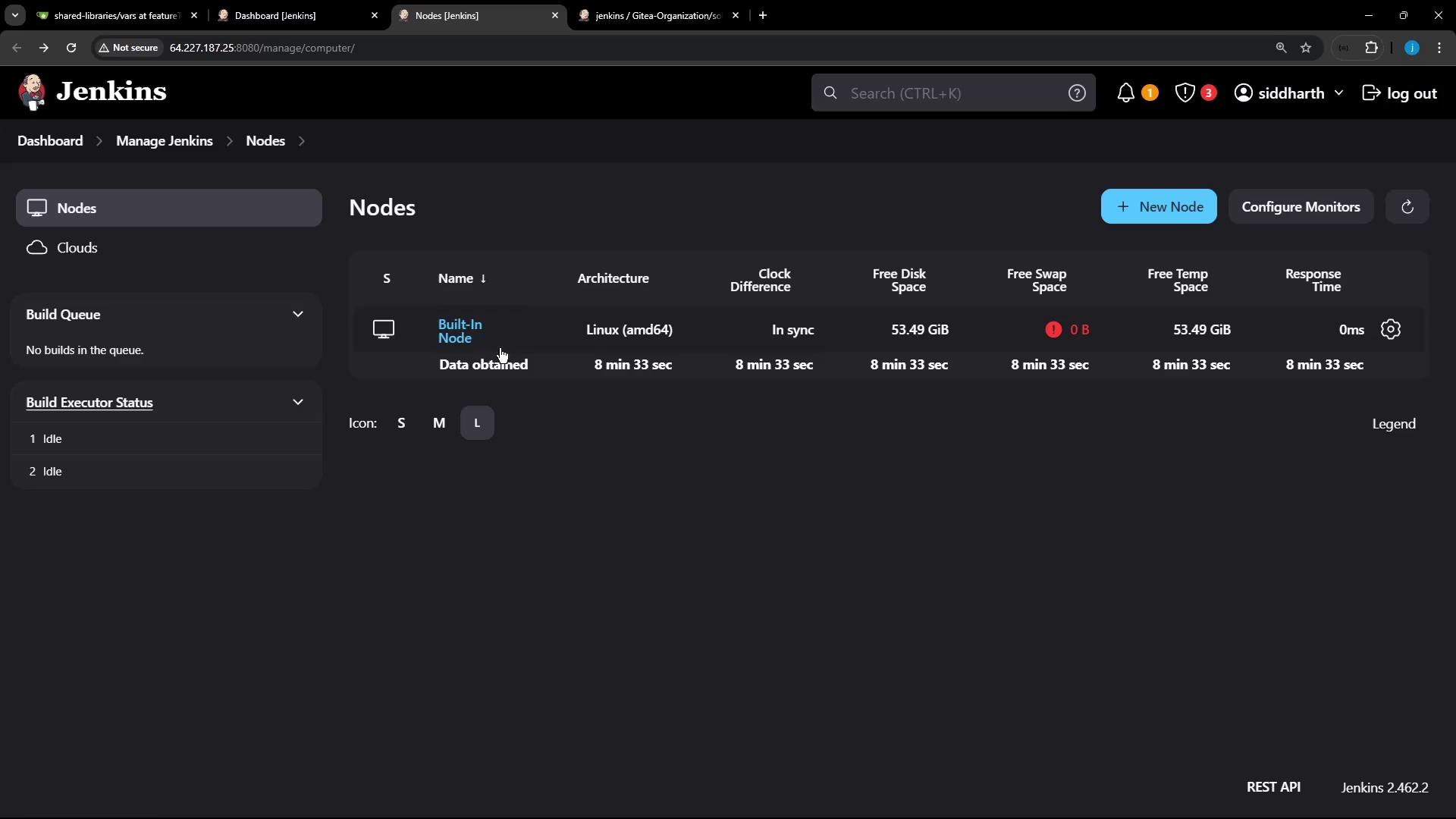Set icon size to S
The width and height of the screenshot is (1456, 819).
click(x=401, y=423)
